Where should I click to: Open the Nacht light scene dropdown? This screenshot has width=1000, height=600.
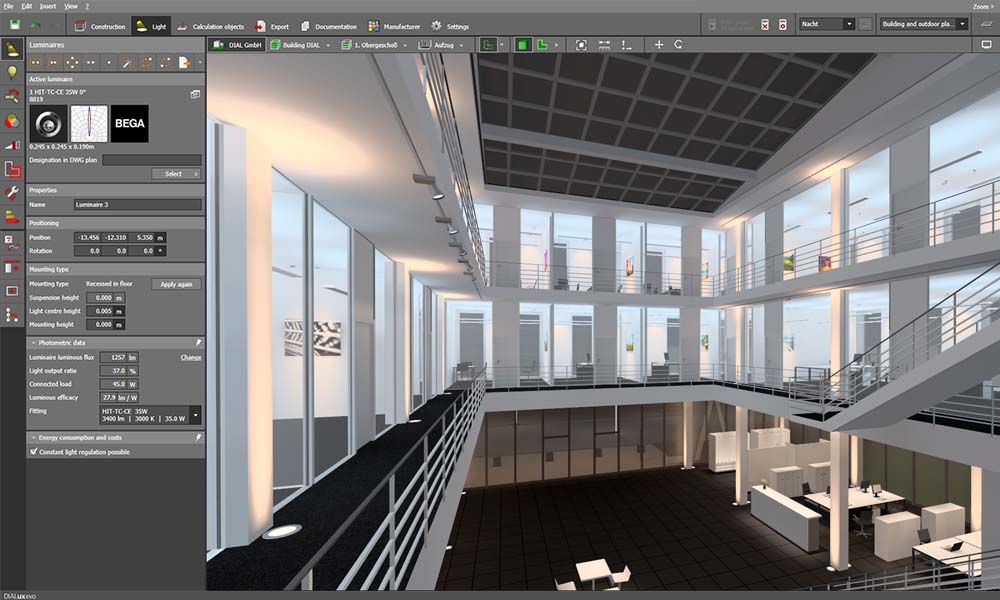point(826,24)
